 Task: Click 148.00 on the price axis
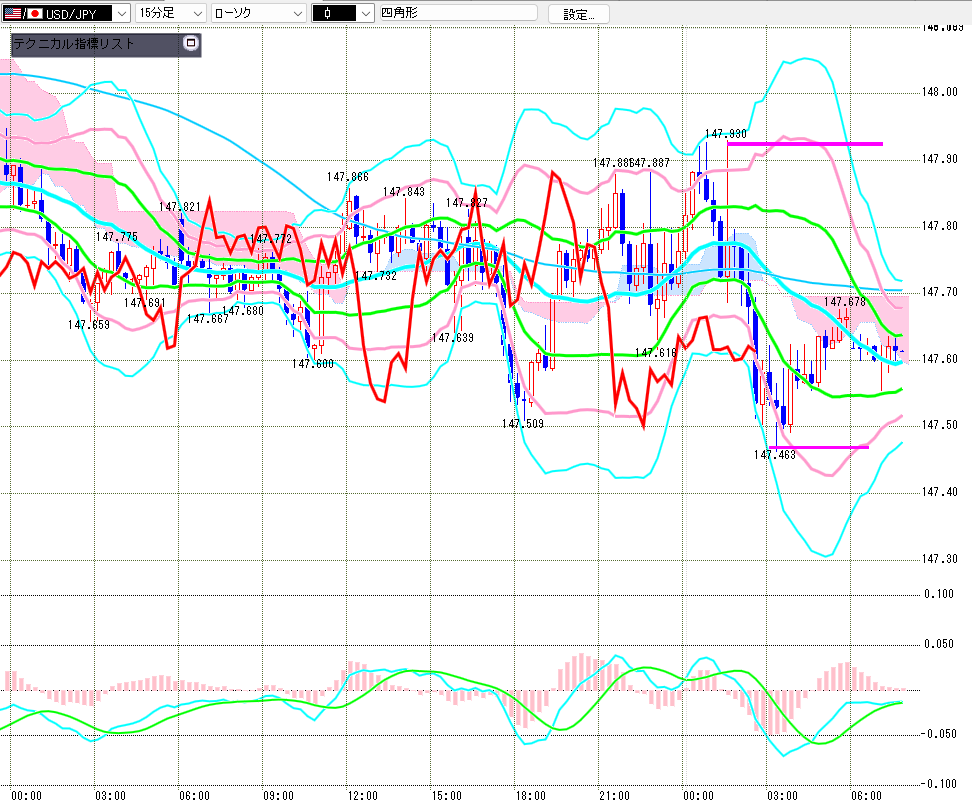pyautogui.click(x=940, y=92)
